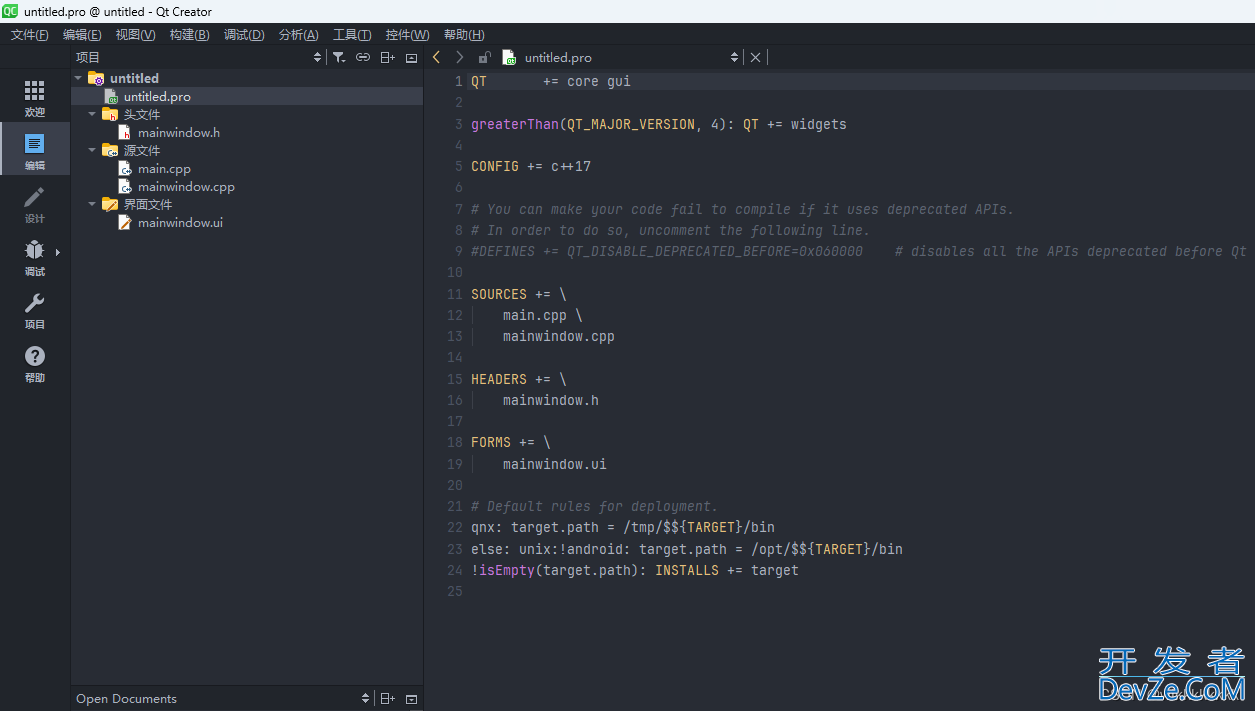
Task: Click line number 11 in the gutter
Action: (x=455, y=294)
